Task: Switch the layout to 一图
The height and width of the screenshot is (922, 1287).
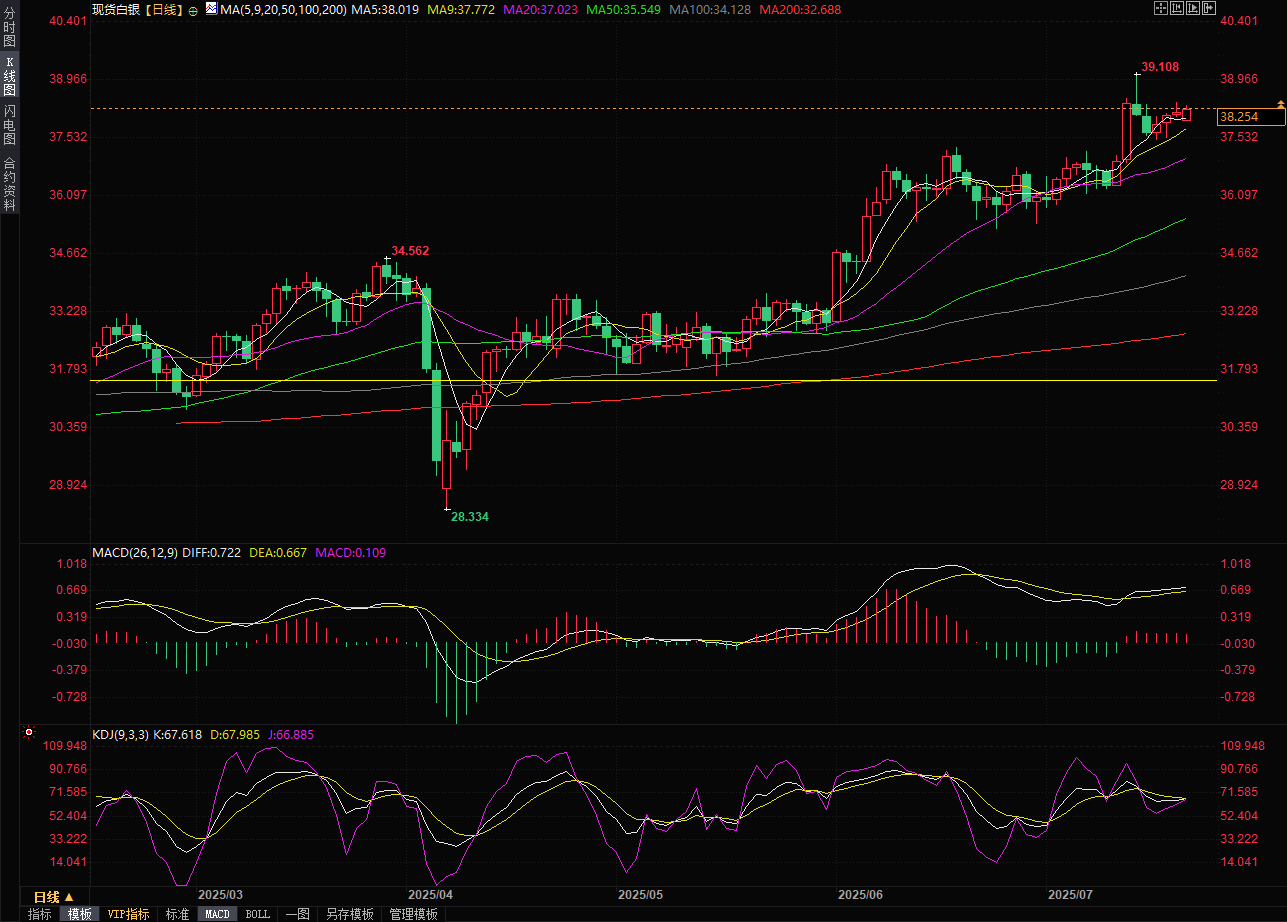Action: [297, 914]
